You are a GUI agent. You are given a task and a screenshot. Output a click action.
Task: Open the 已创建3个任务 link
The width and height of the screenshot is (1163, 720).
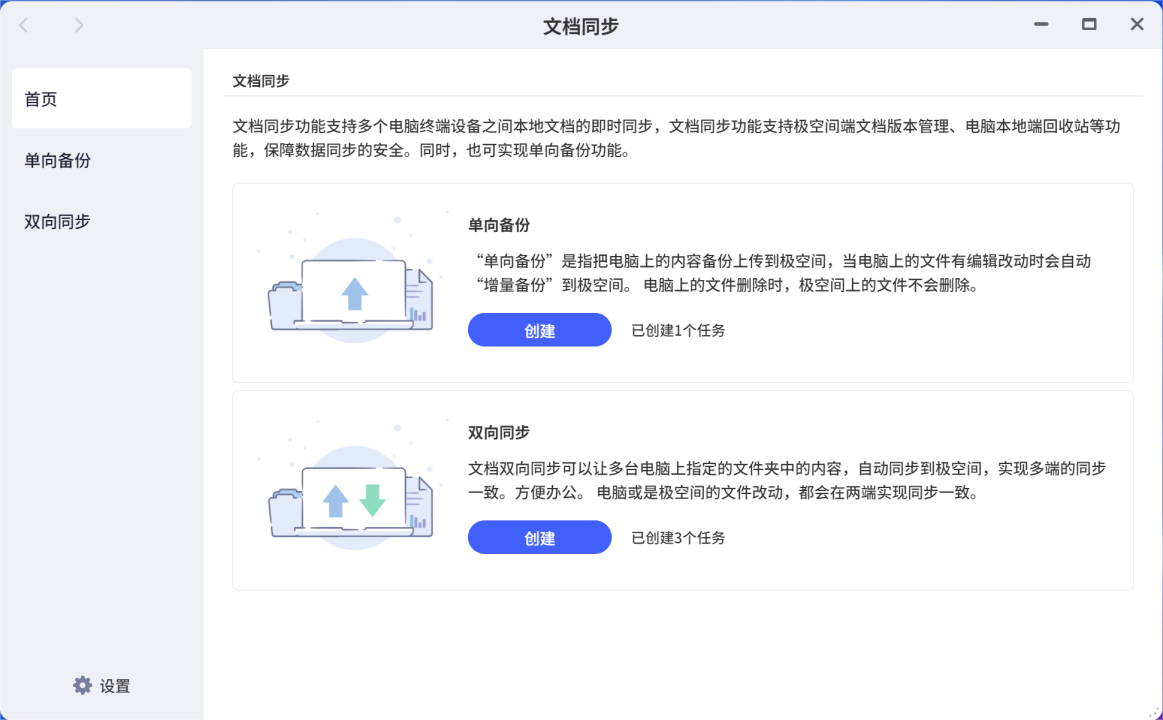coord(678,538)
